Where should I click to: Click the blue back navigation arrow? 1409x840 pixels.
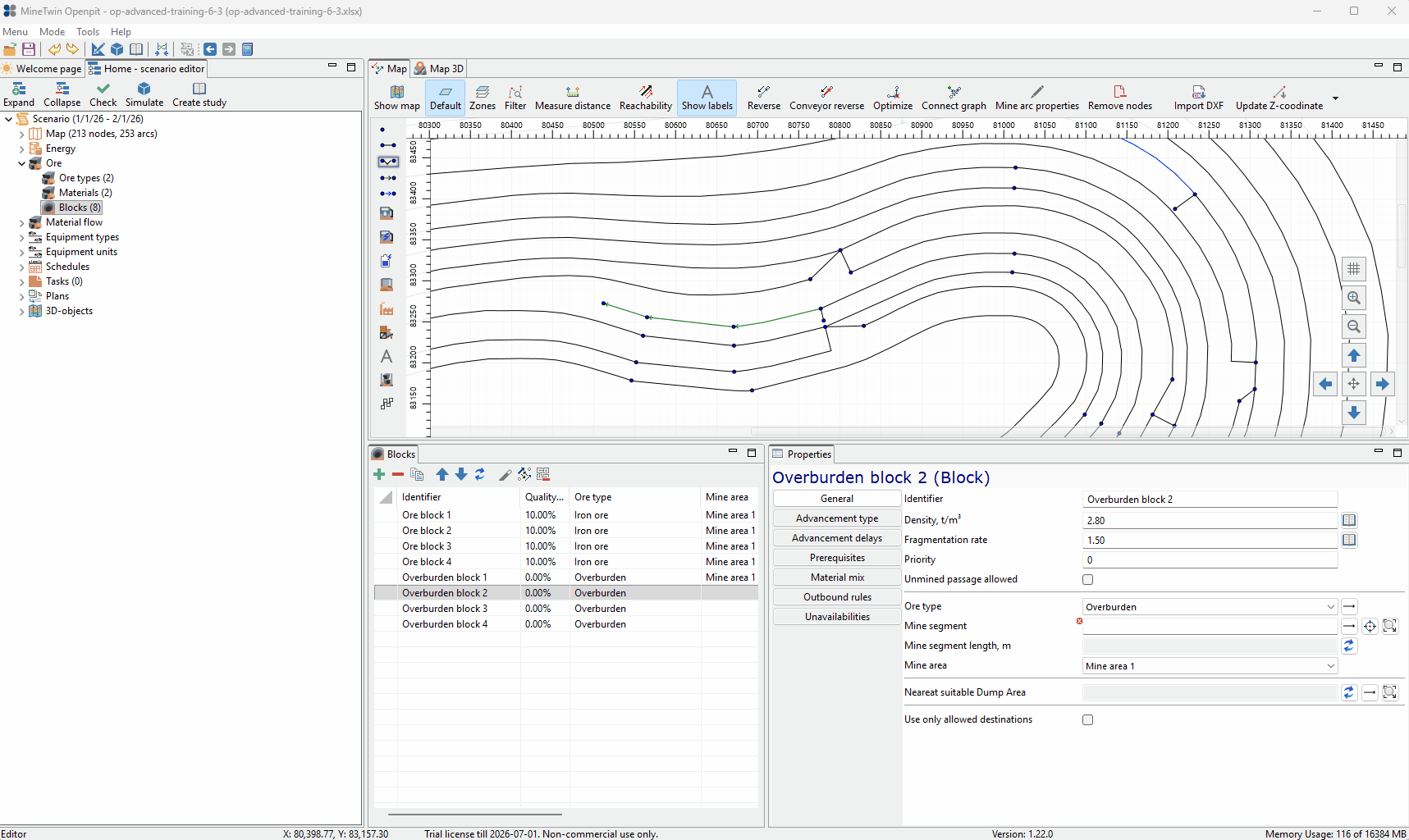pos(210,49)
